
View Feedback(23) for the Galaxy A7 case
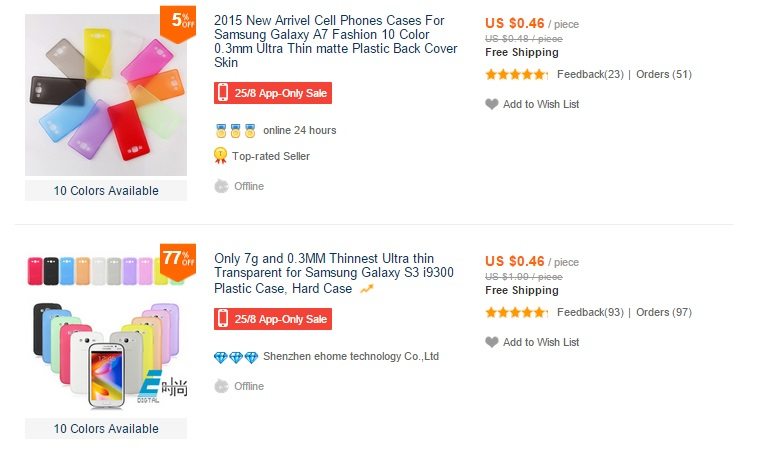tap(590, 74)
